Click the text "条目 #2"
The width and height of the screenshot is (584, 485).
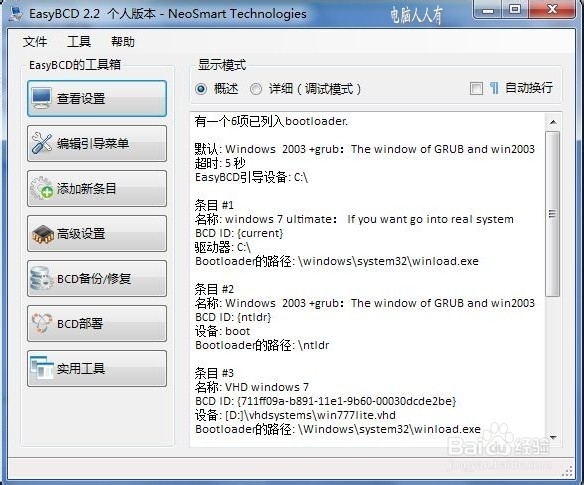coord(214,289)
